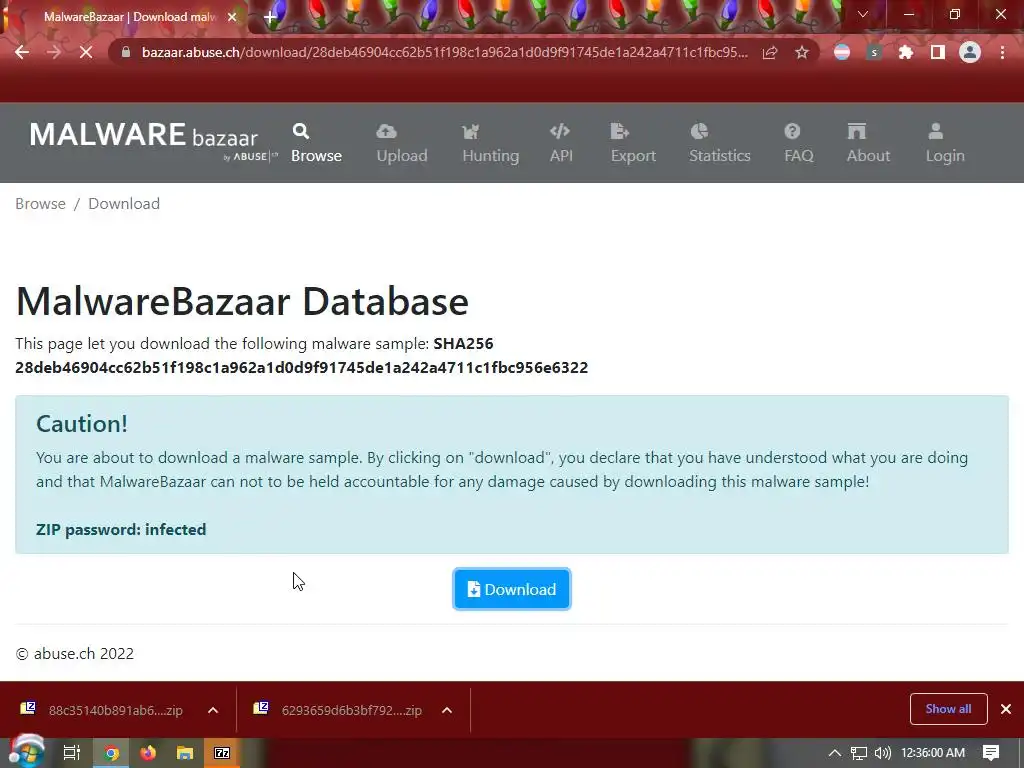Screen dimensions: 1024x768
Task: Click the abuse.ch 2022 footer text
Action: click(x=74, y=654)
